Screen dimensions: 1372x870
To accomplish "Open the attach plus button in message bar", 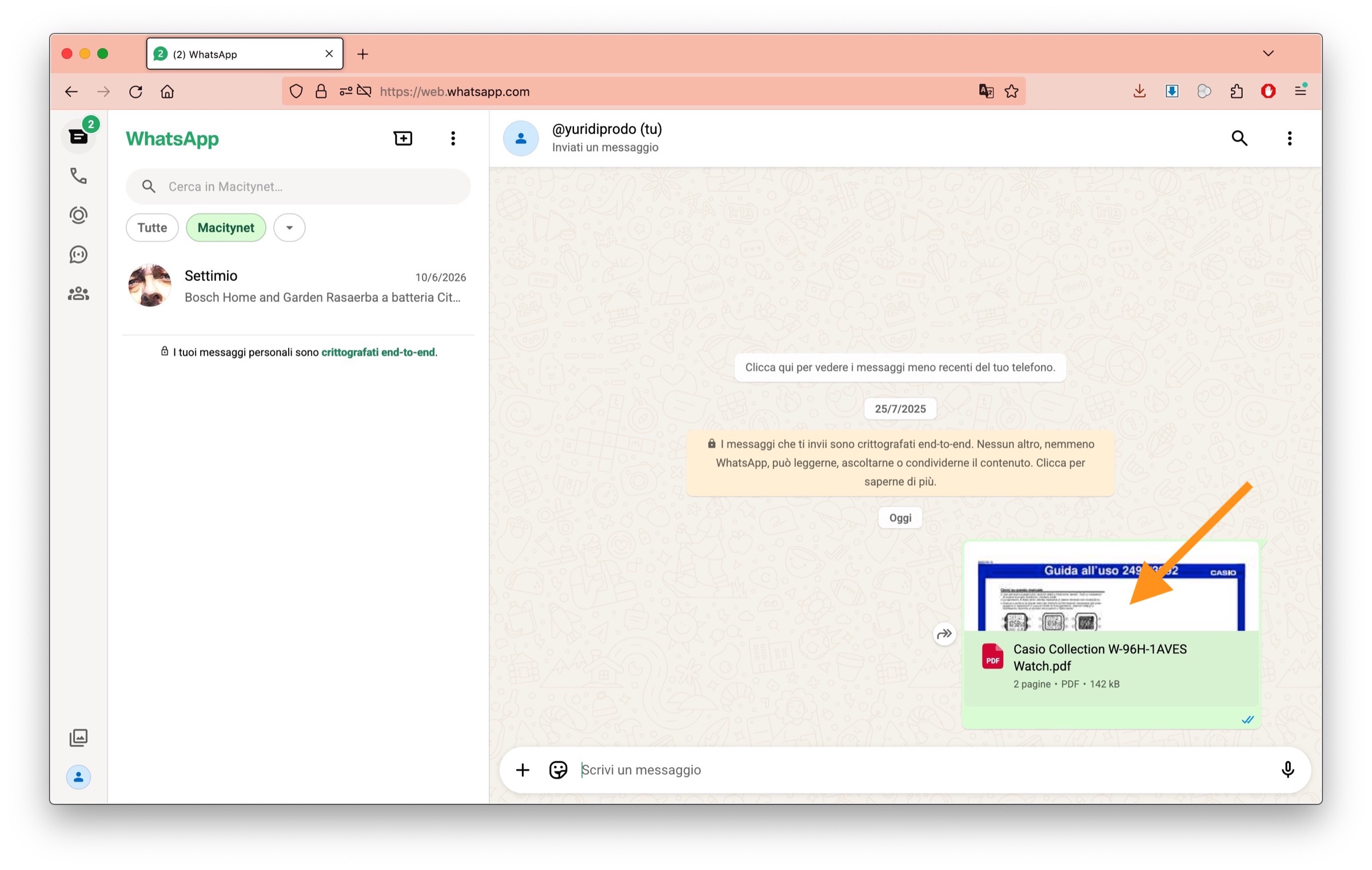I will [x=523, y=770].
